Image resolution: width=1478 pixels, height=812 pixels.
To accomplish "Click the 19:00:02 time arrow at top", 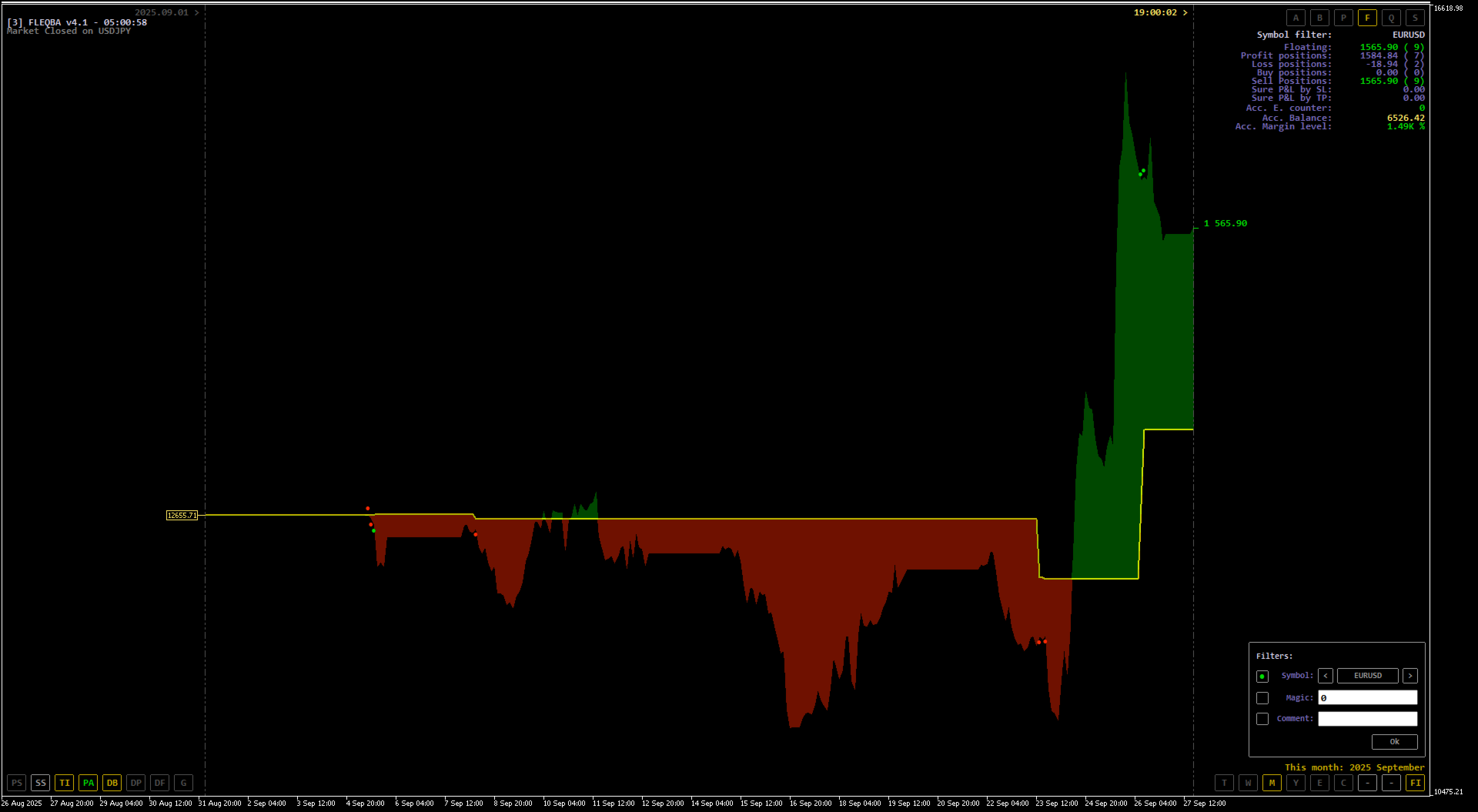I will pyautogui.click(x=1185, y=13).
